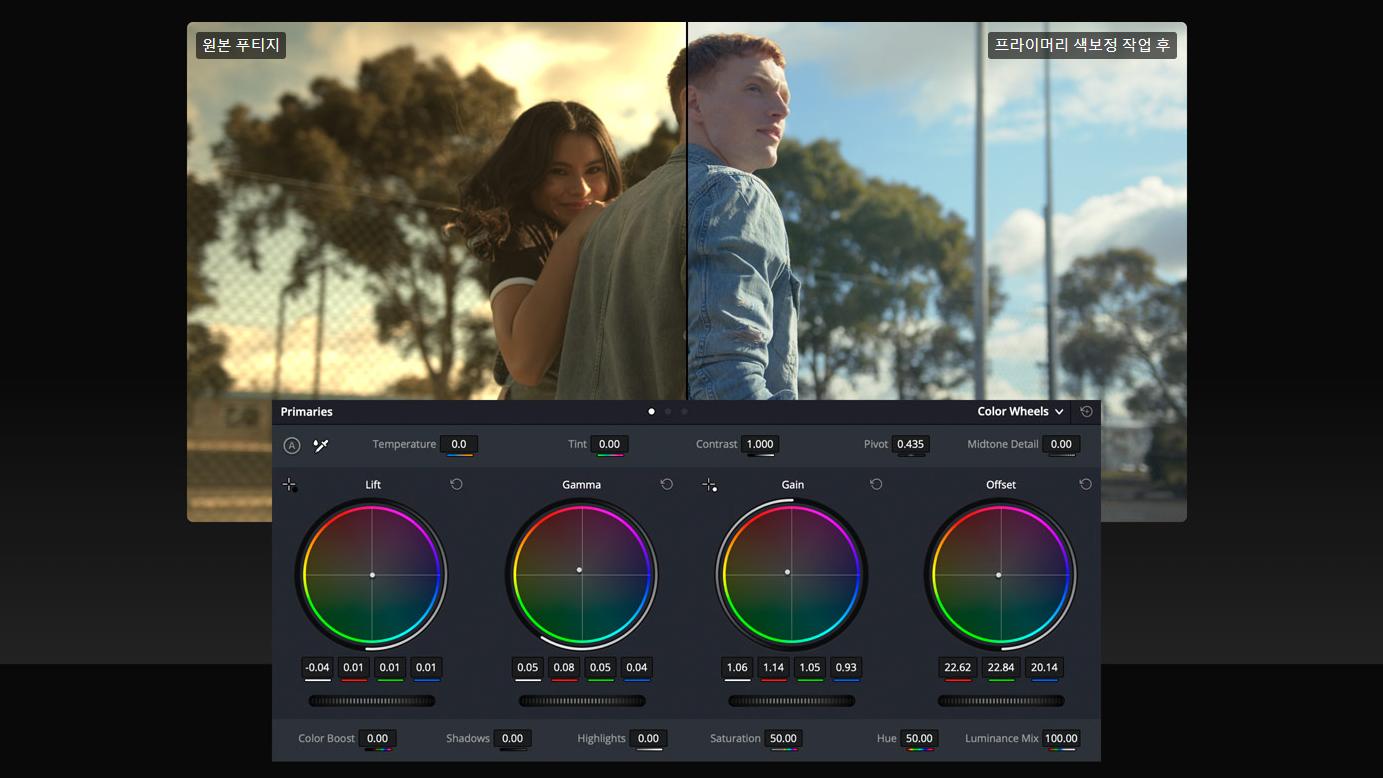This screenshot has height=778, width=1383.
Task: Click the Gain color wheel control point
Action: tap(787, 572)
